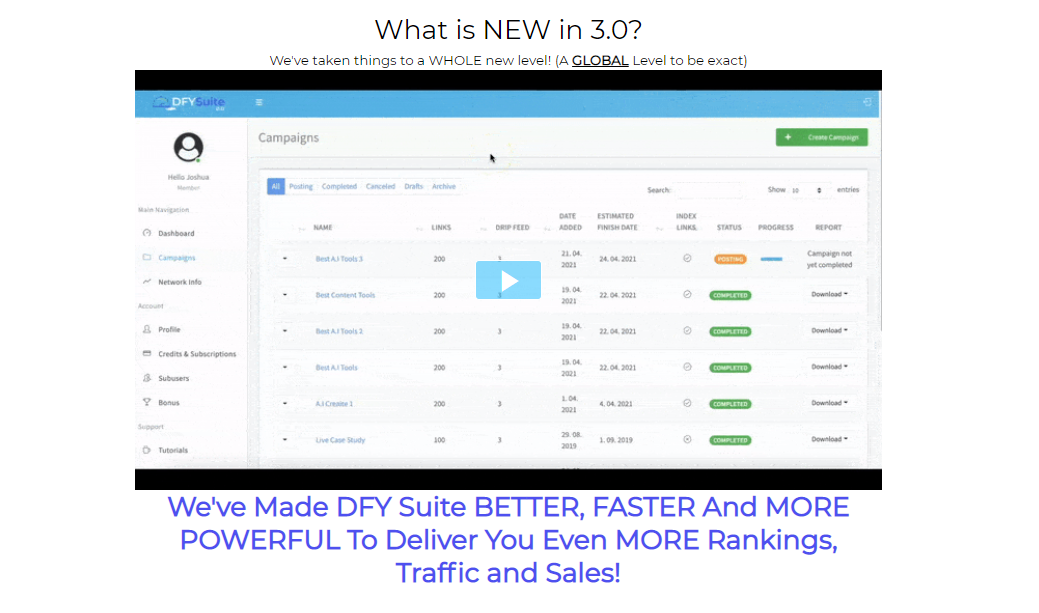Screen dimensions: 1039x613
Task: Expand the Best A.I Tools row
Action: tap(285, 367)
